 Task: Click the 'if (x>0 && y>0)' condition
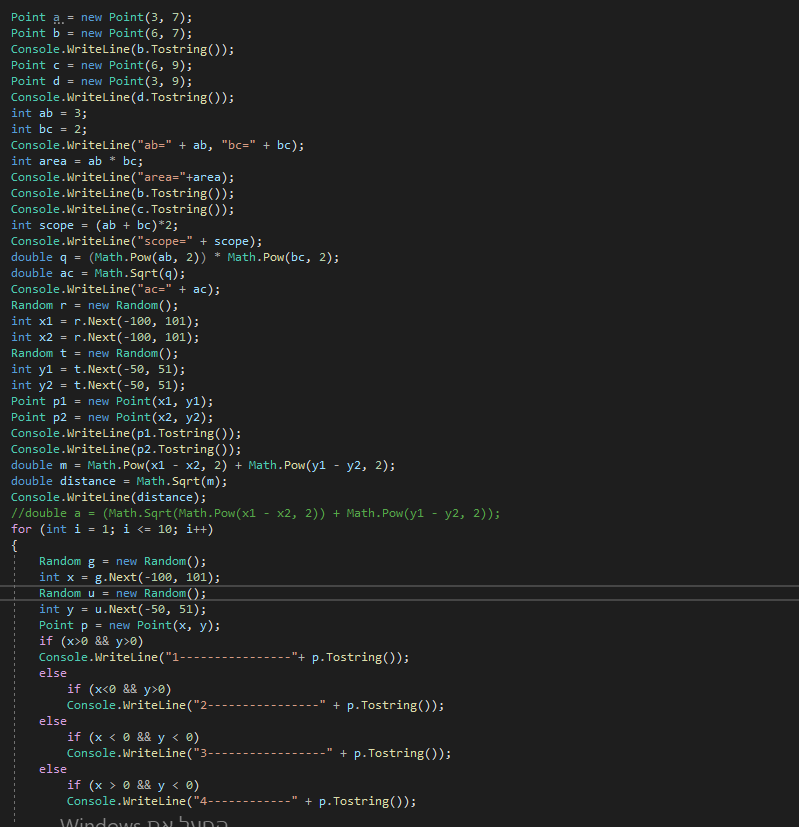(91, 641)
